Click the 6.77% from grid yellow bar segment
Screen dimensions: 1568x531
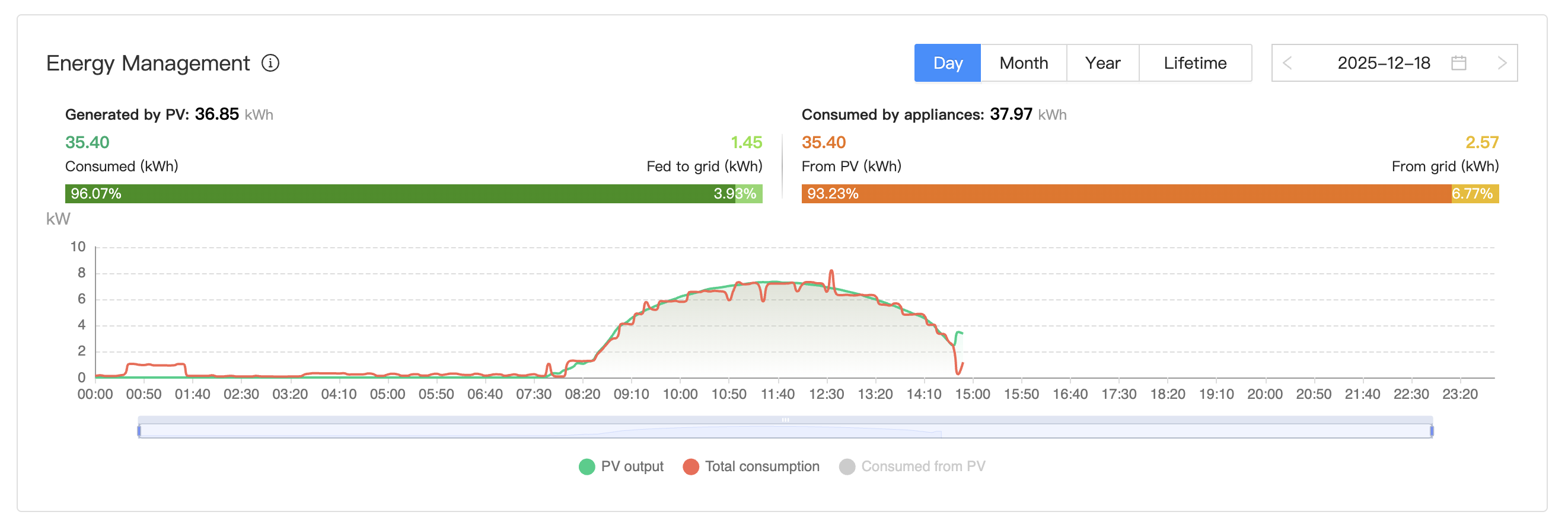click(1475, 194)
